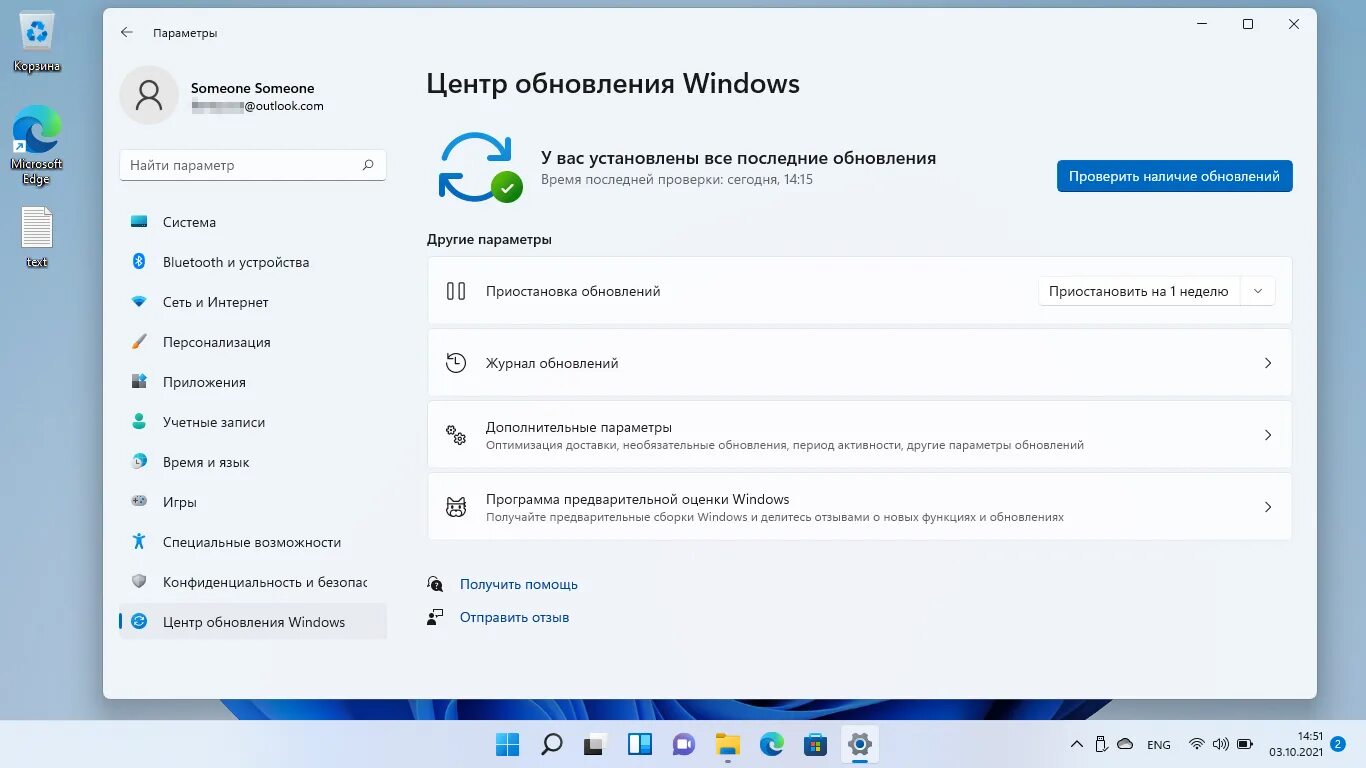Open the Windows Start button
The height and width of the screenshot is (768, 1366).
pyautogui.click(x=508, y=744)
